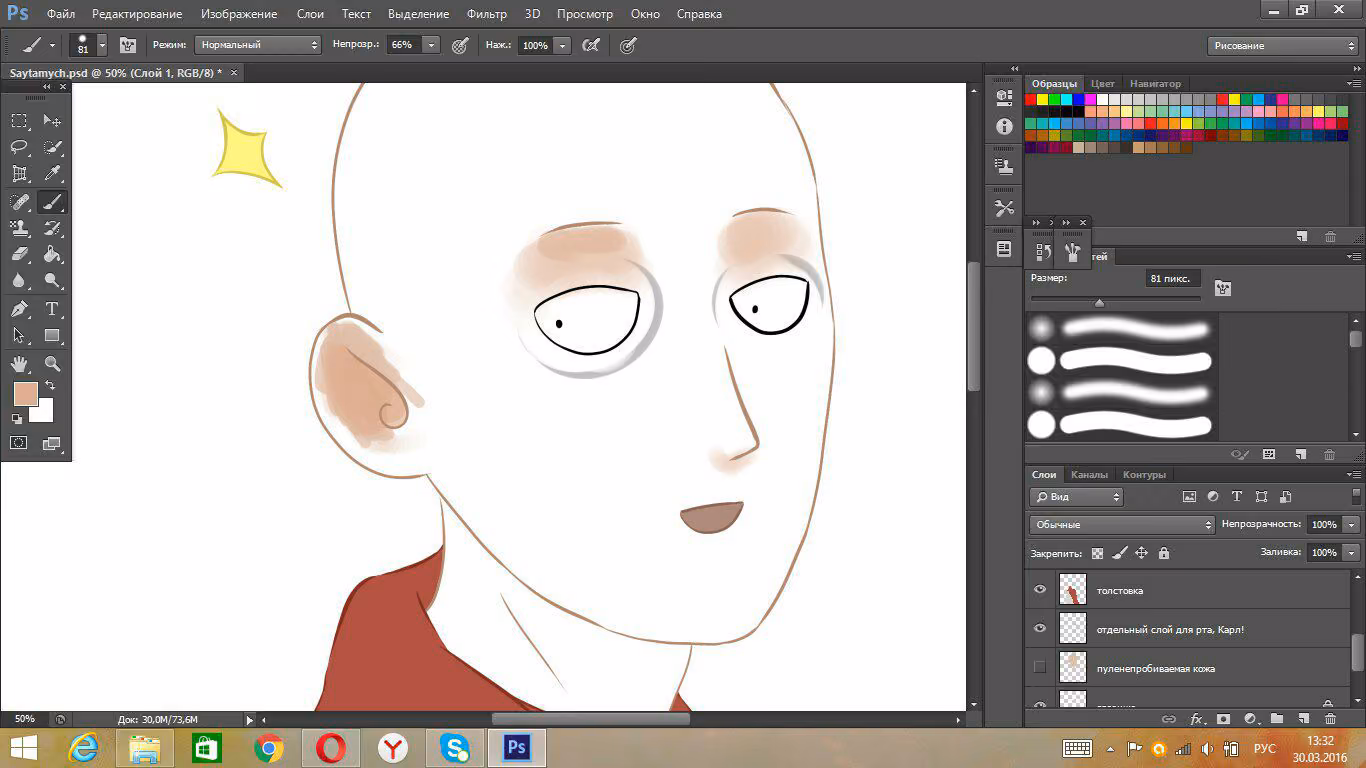Select the Quick Selection tool
Screen dimensions: 1366x768
52,148
